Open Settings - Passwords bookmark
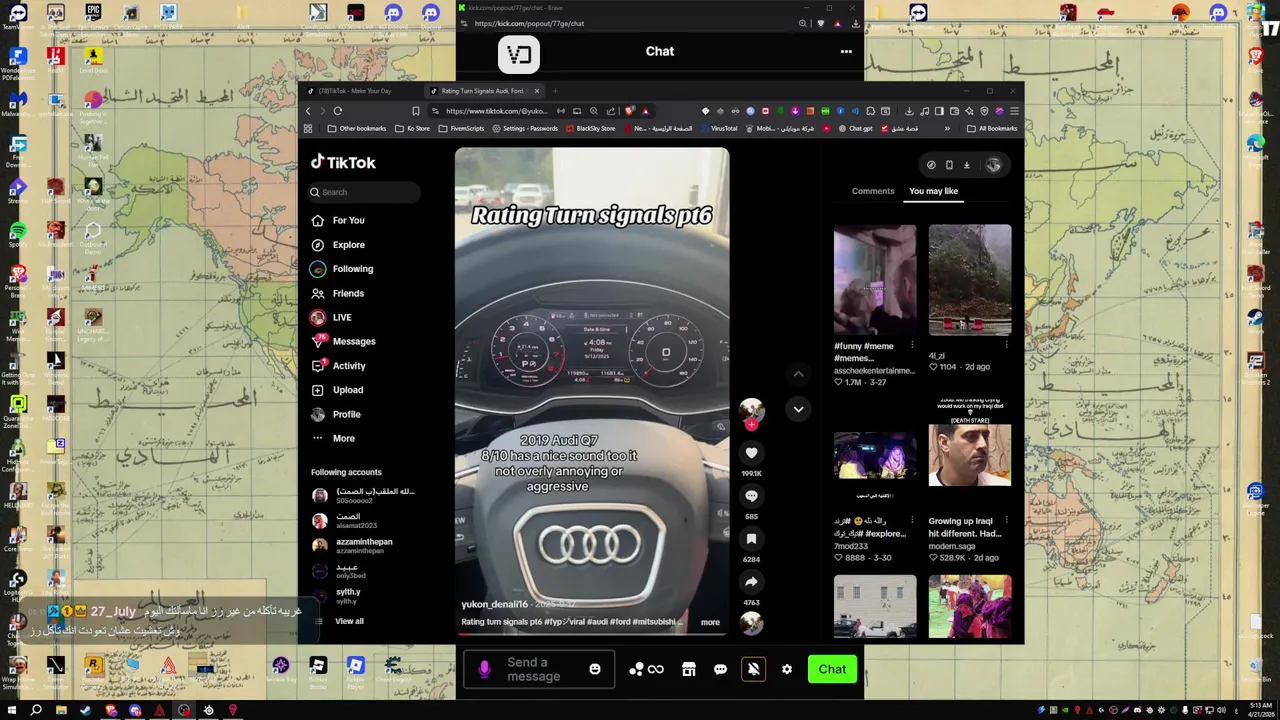 525,128
